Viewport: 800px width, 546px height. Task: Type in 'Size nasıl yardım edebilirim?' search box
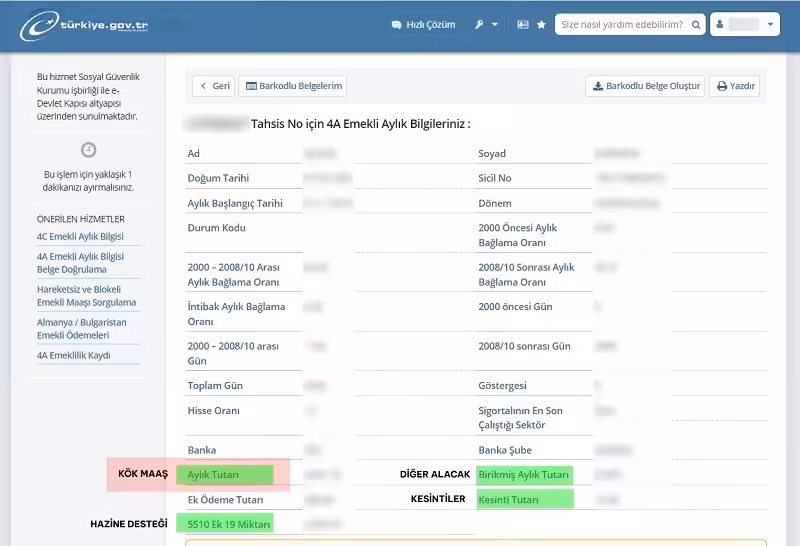(620, 25)
